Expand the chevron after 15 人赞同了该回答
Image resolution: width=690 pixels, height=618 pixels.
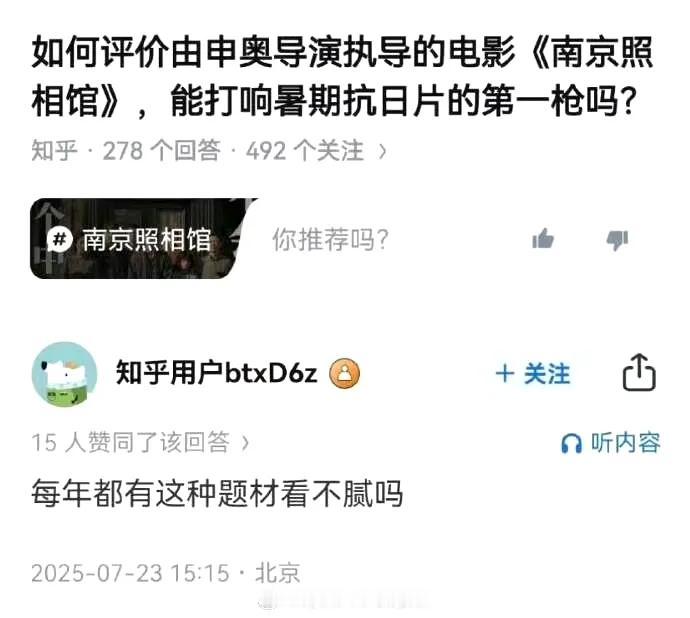point(246,443)
